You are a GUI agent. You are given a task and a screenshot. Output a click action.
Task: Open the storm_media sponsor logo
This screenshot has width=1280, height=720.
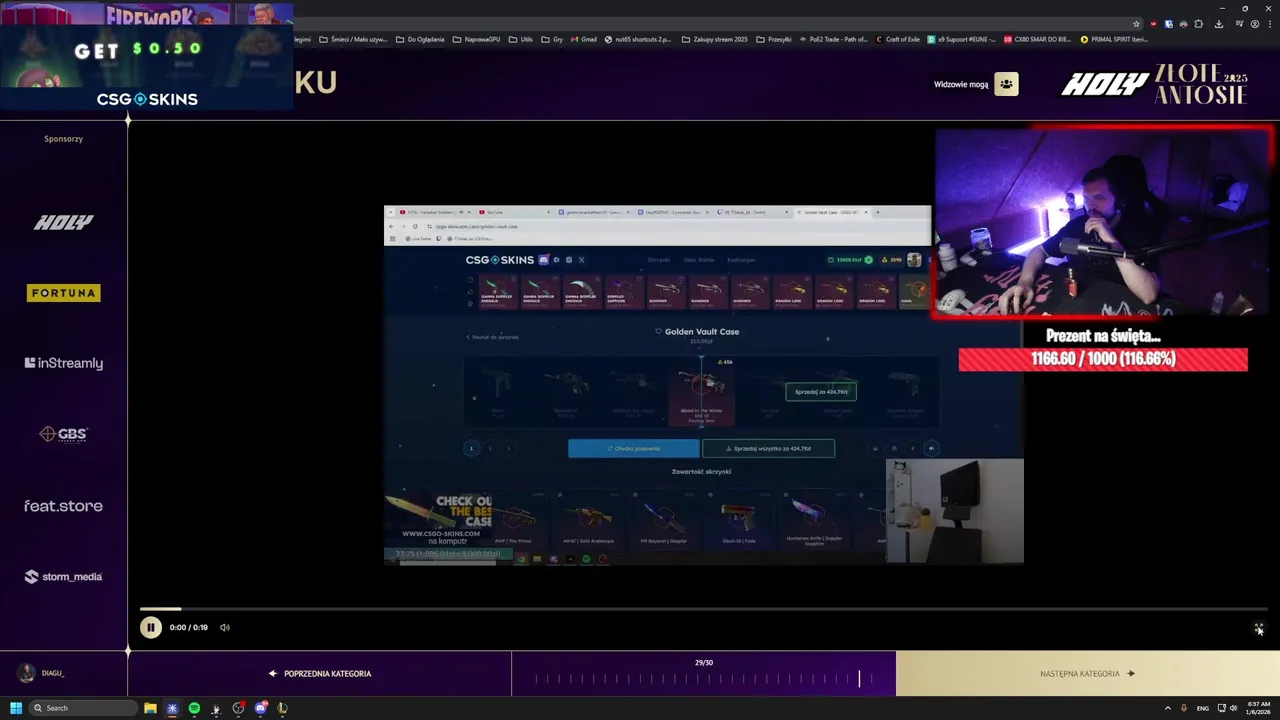pyautogui.click(x=63, y=577)
